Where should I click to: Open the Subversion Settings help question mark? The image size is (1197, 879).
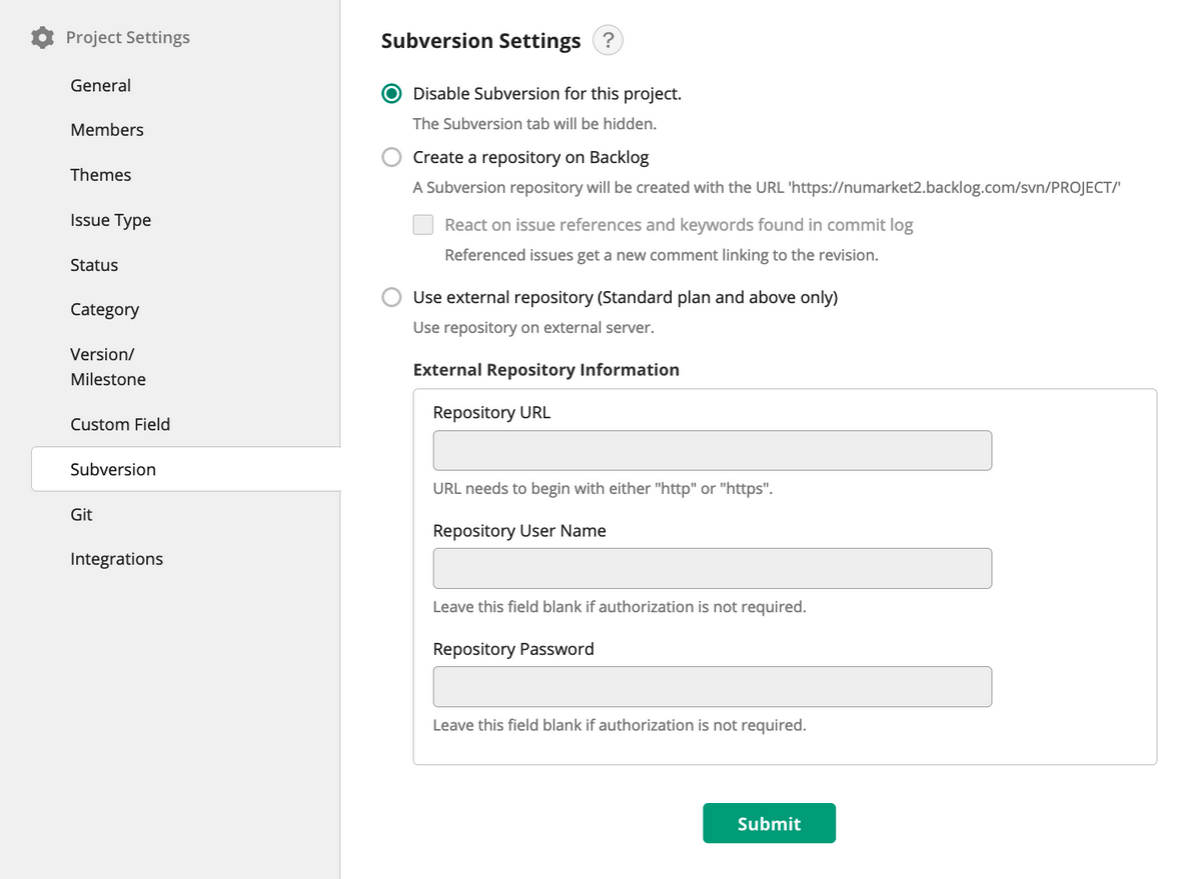[x=608, y=40]
